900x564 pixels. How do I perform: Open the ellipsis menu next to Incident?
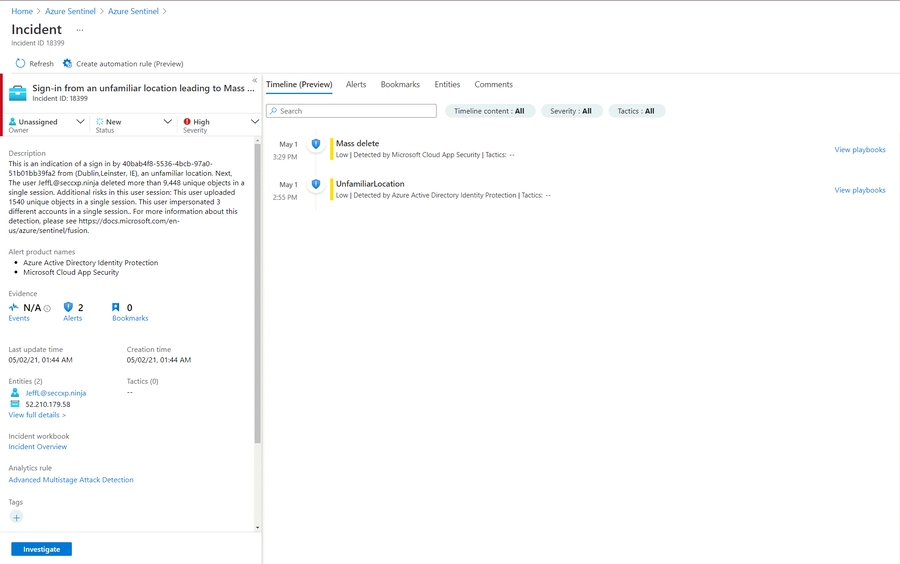point(80,30)
